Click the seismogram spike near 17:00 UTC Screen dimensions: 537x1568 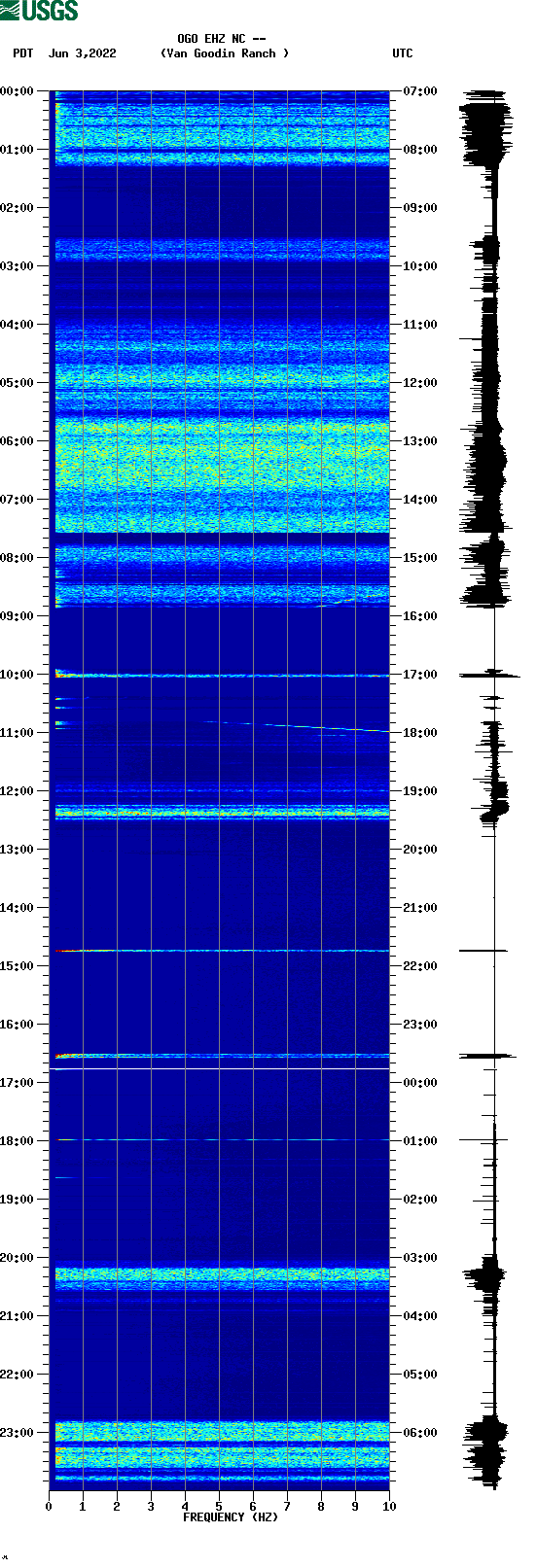(x=489, y=674)
